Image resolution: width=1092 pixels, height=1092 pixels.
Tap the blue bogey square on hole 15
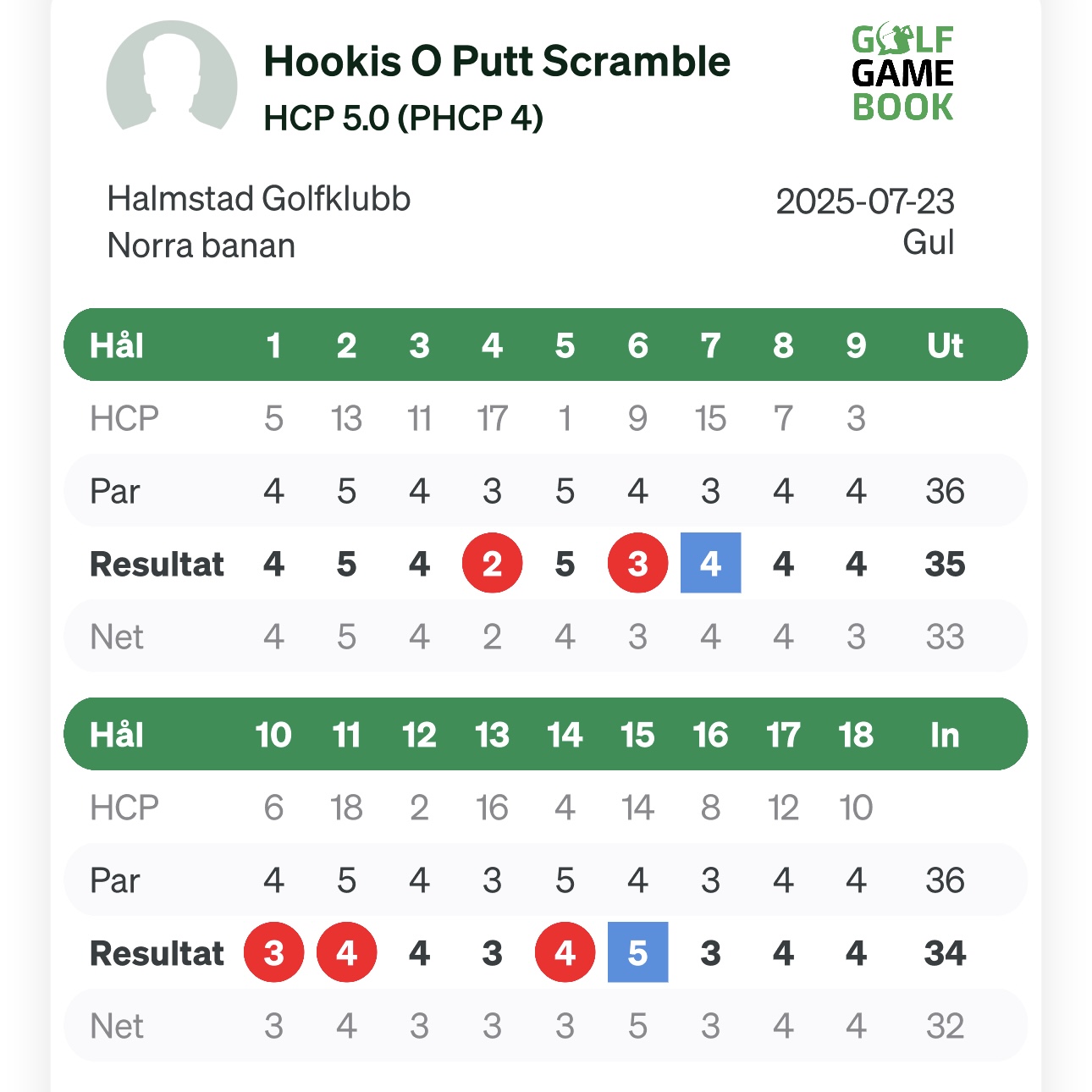click(637, 952)
